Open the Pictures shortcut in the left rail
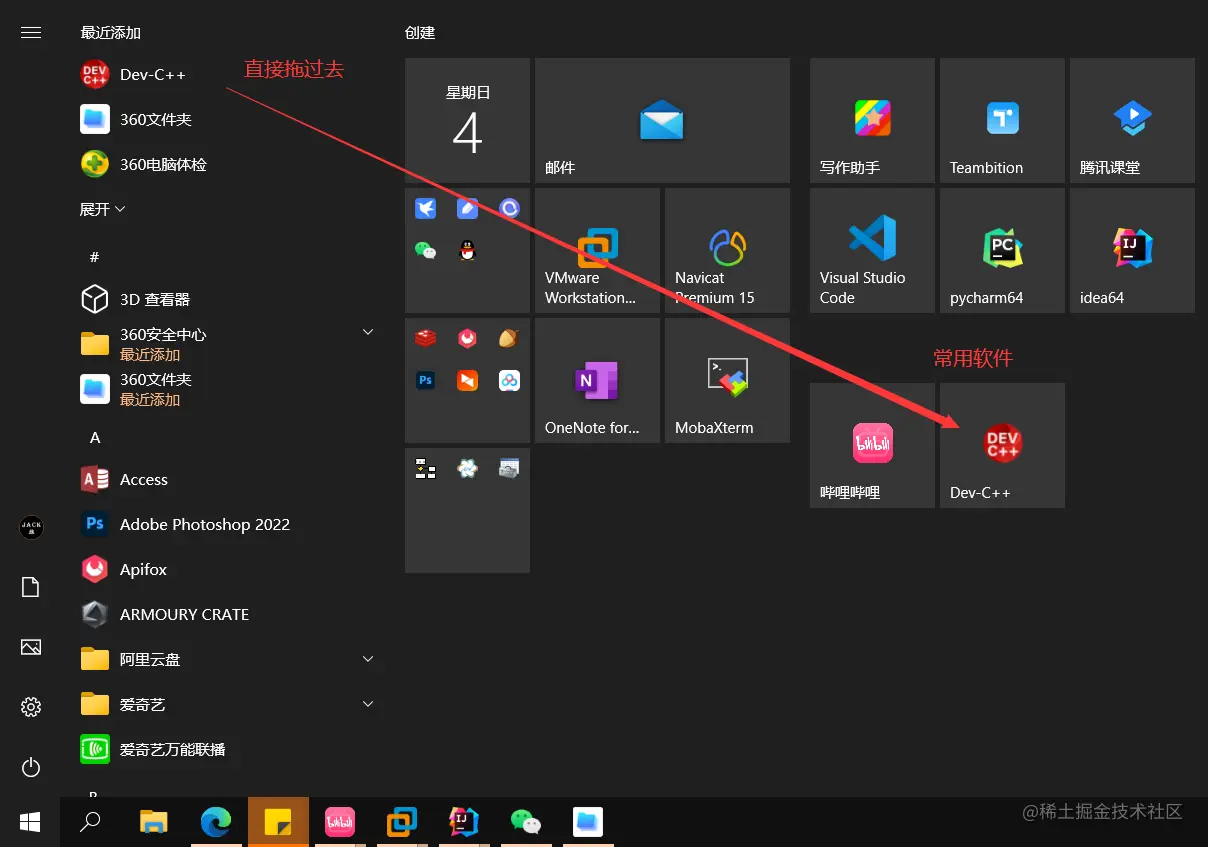 pyautogui.click(x=31, y=647)
